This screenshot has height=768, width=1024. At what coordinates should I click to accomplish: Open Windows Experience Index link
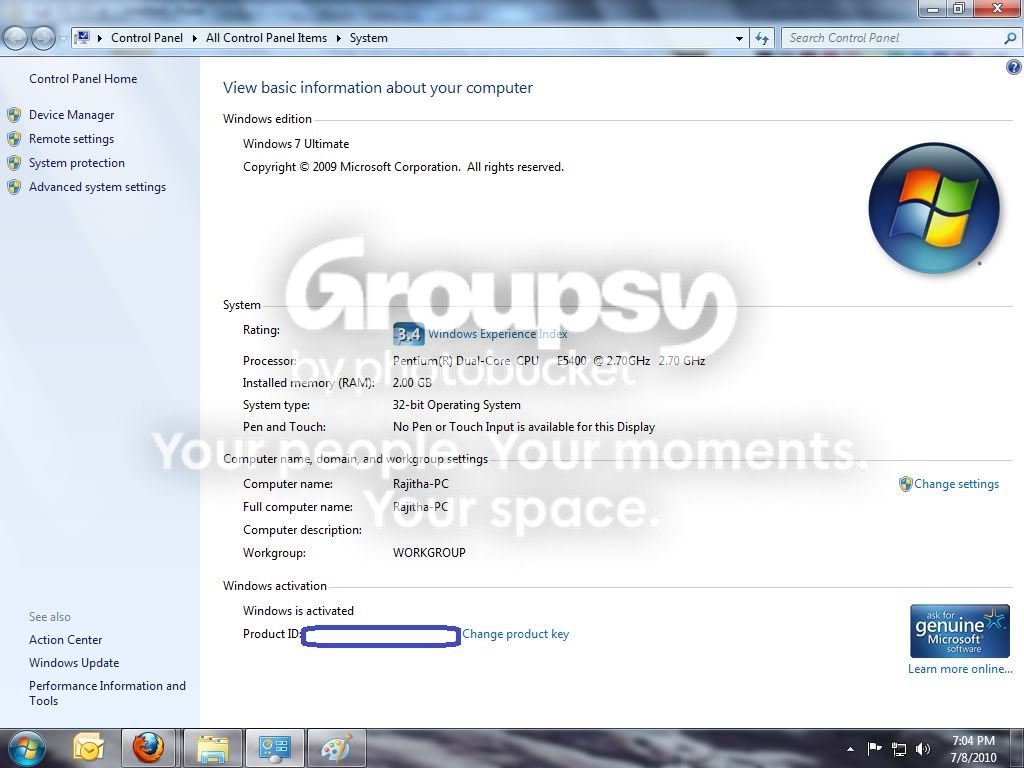click(x=498, y=334)
